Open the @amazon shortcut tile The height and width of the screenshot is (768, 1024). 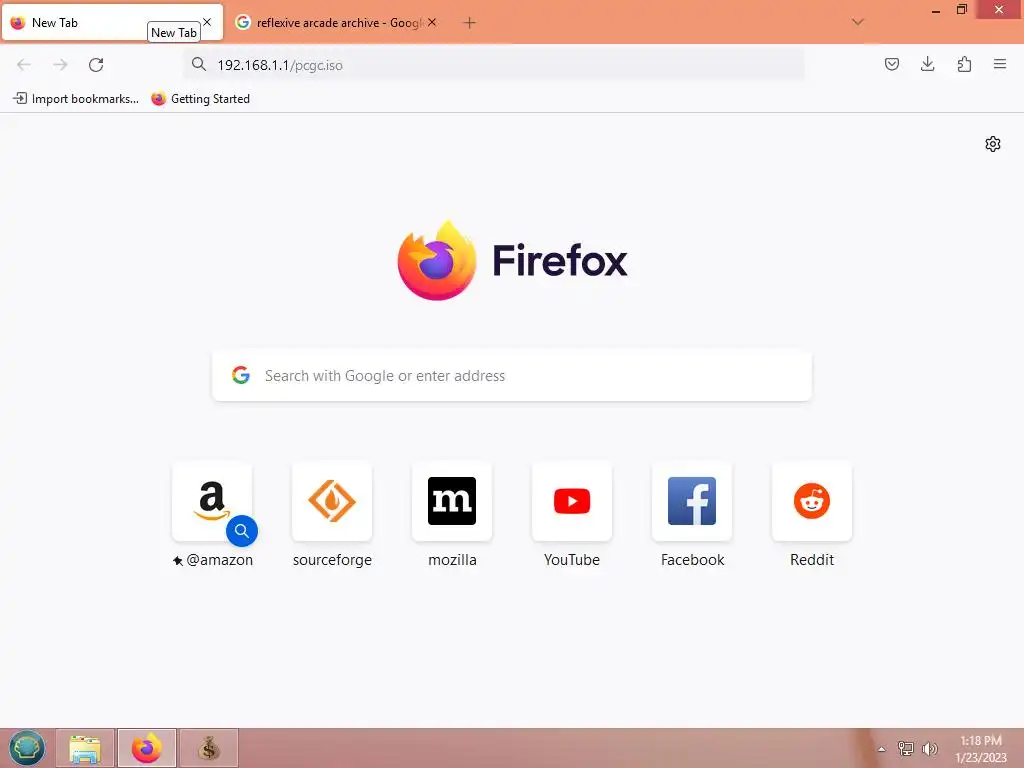pyautogui.click(x=212, y=502)
